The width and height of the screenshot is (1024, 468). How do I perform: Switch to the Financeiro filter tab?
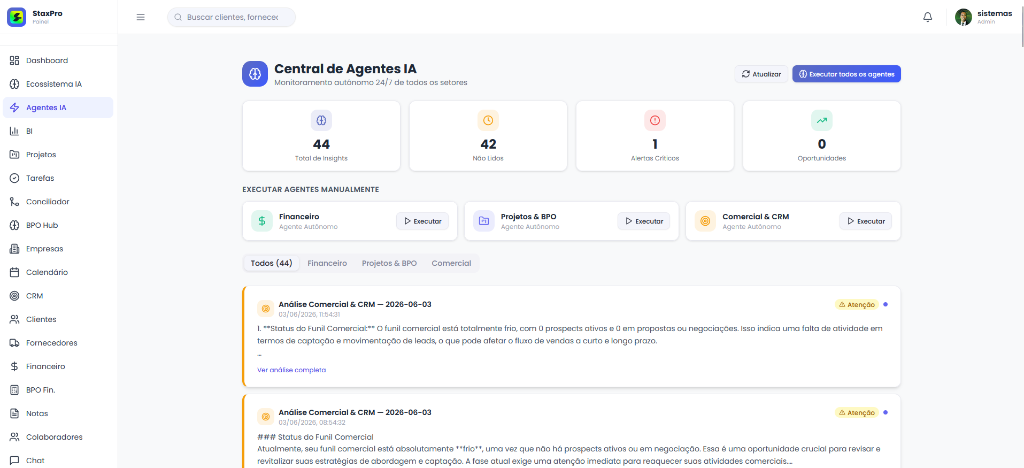[327, 263]
